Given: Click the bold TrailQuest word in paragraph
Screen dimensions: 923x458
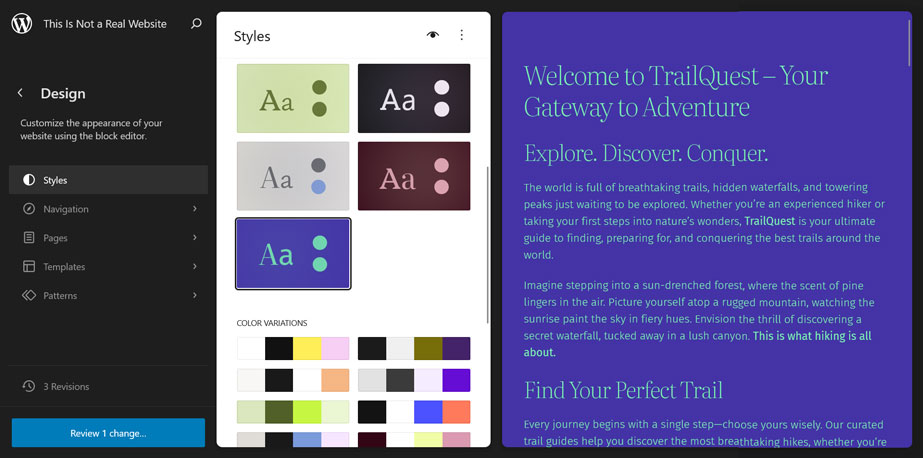Looking at the screenshot, I should point(769,221).
